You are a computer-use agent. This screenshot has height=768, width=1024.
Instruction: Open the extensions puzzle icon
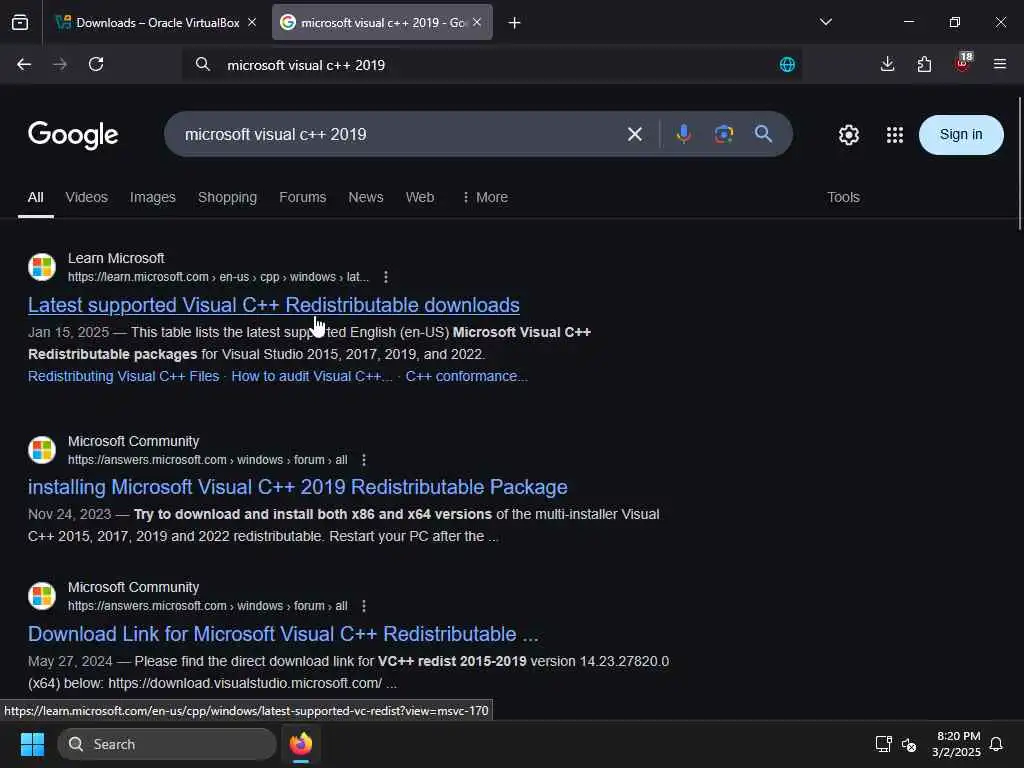pos(924,64)
